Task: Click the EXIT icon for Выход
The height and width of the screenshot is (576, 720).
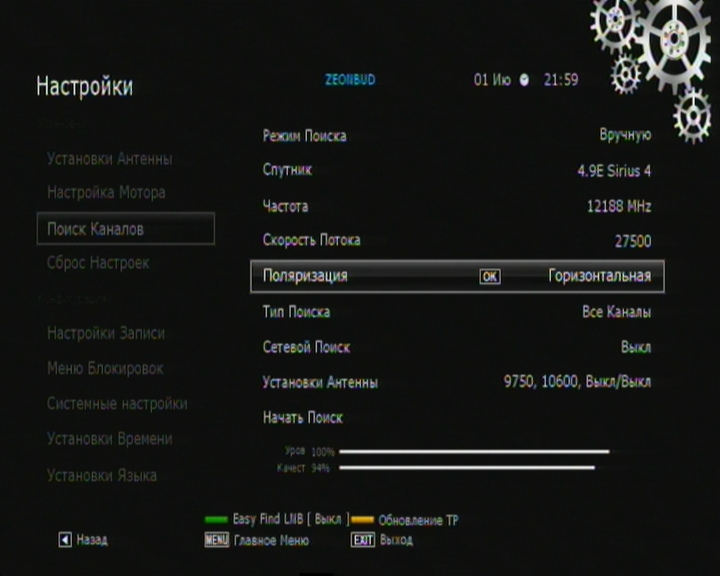Action: [x=361, y=540]
